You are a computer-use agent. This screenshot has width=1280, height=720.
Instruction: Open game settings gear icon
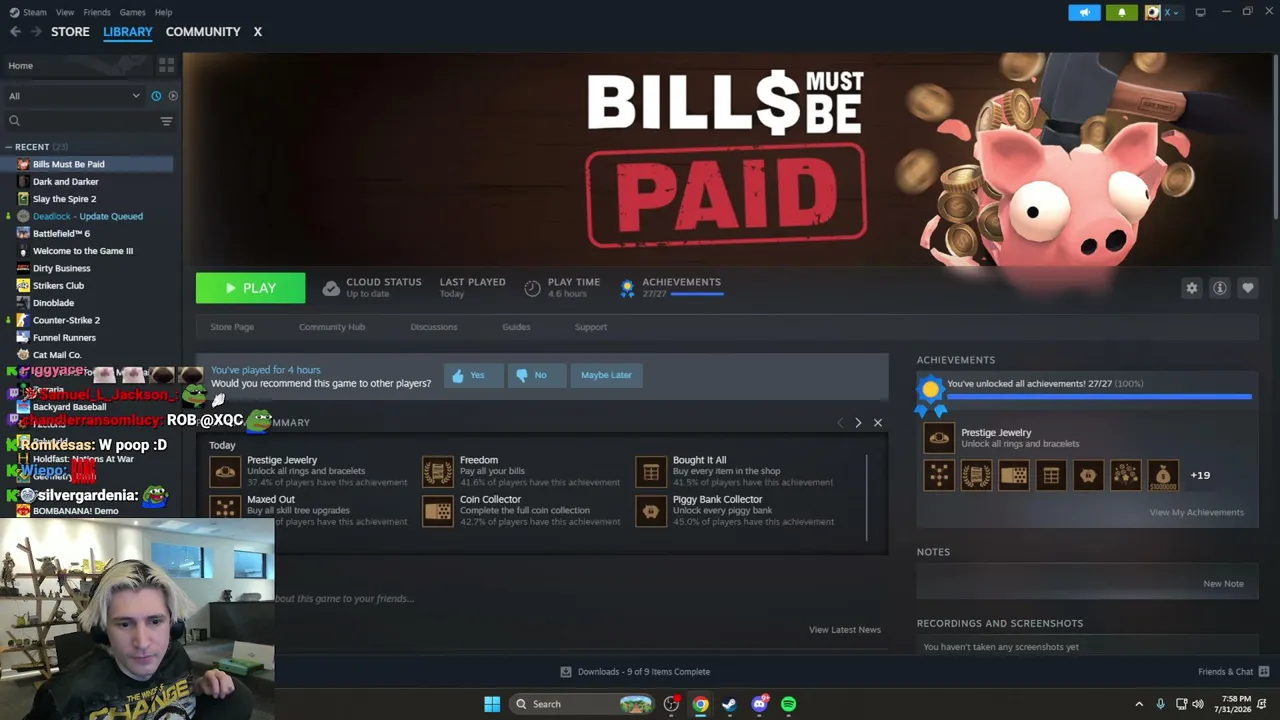pyautogui.click(x=1192, y=288)
